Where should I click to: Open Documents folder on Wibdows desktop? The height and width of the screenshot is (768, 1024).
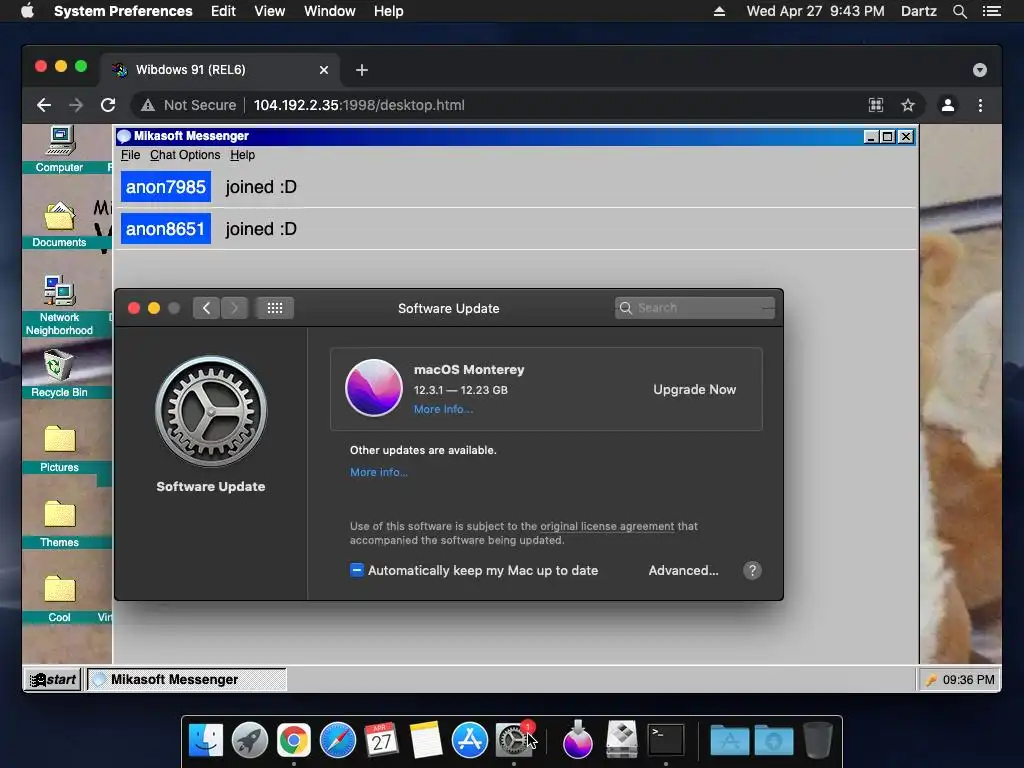tap(59, 225)
